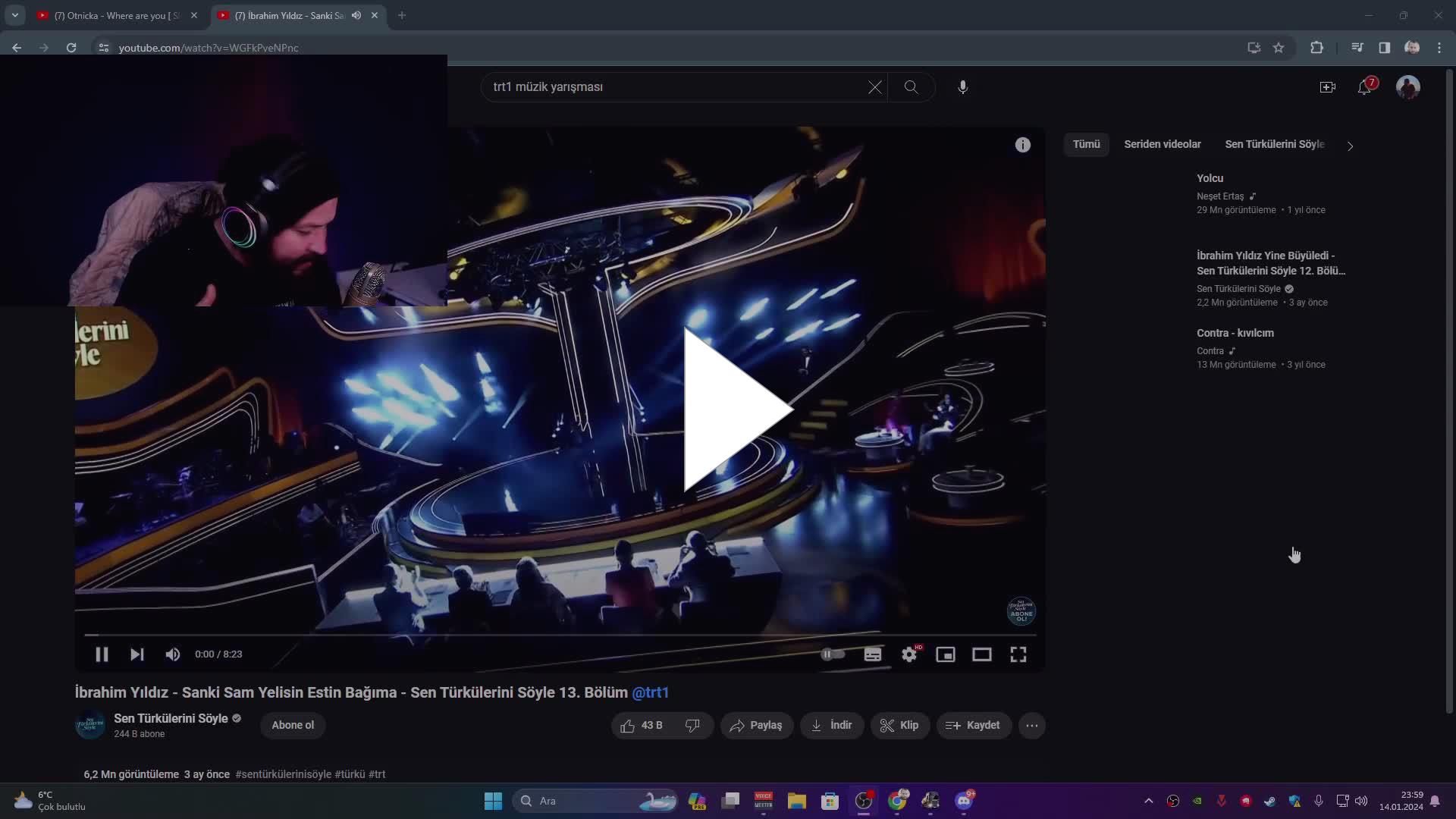The width and height of the screenshot is (1456, 819).
Task: Open the video settings gear with HD badge
Action: 909,654
